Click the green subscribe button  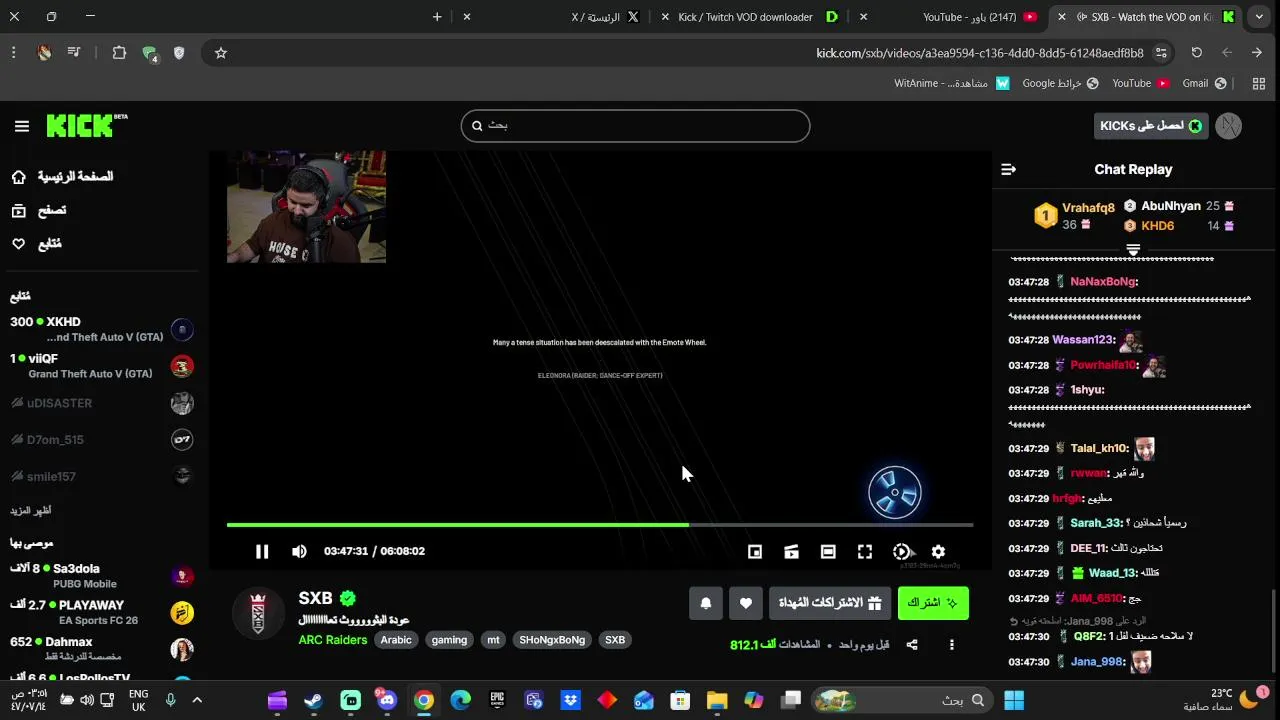click(x=933, y=603)
